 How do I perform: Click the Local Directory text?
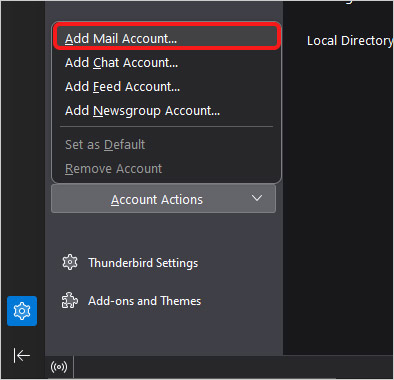coord(350,41)
